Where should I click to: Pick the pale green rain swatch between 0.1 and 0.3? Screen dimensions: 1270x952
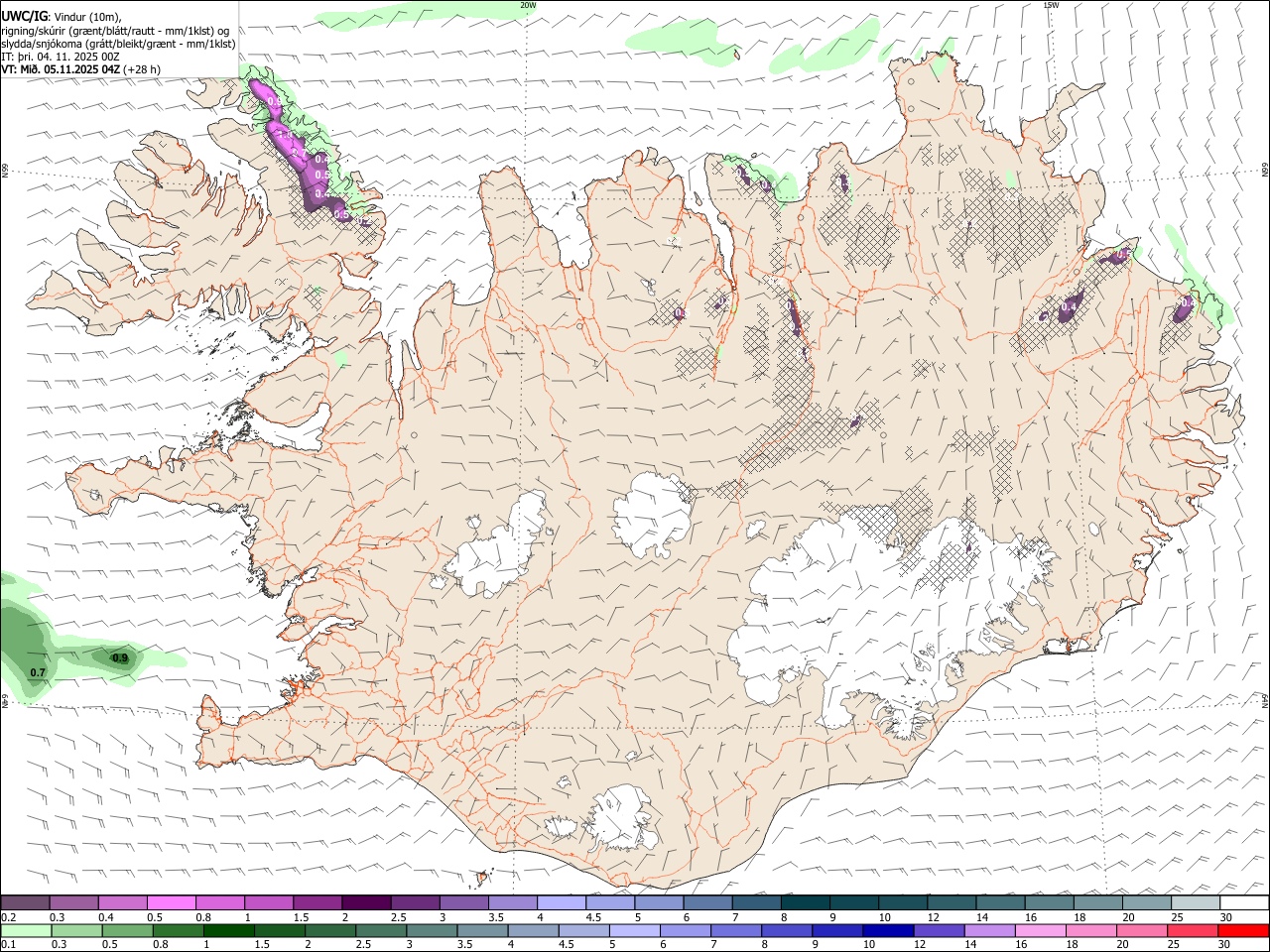27,930
